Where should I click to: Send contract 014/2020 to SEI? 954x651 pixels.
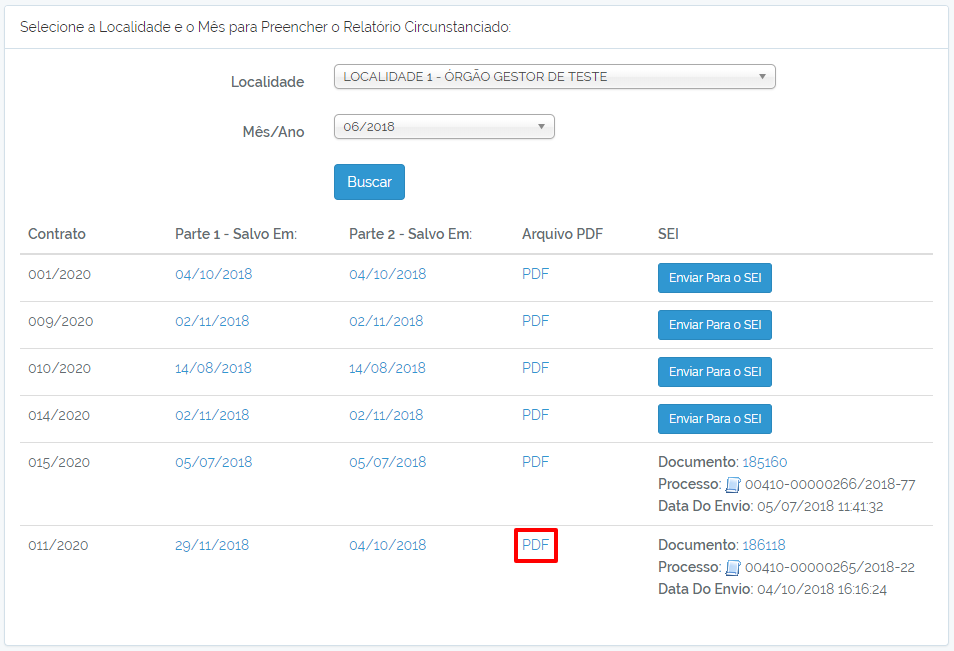(715, 419)
